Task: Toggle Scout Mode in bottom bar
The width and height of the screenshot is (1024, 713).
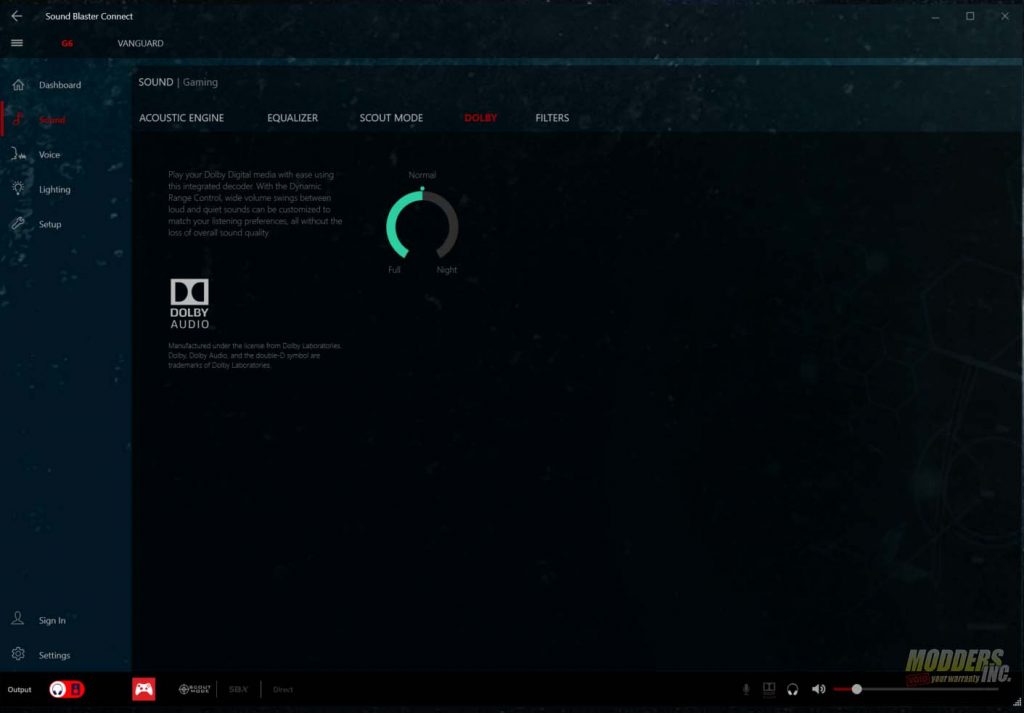Action: tap(194, 689)
